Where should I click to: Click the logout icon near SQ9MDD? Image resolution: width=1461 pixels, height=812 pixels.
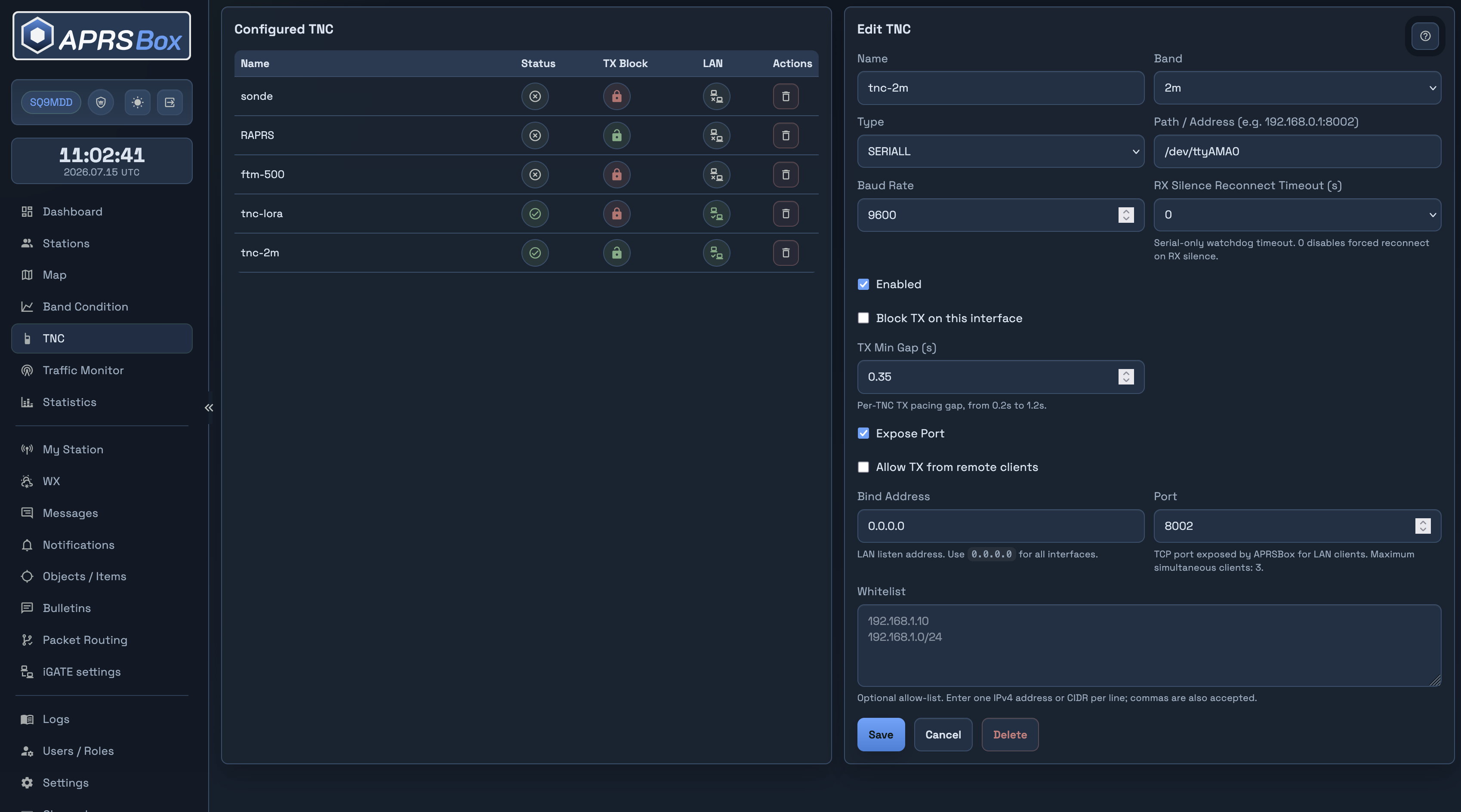[170, 102]
